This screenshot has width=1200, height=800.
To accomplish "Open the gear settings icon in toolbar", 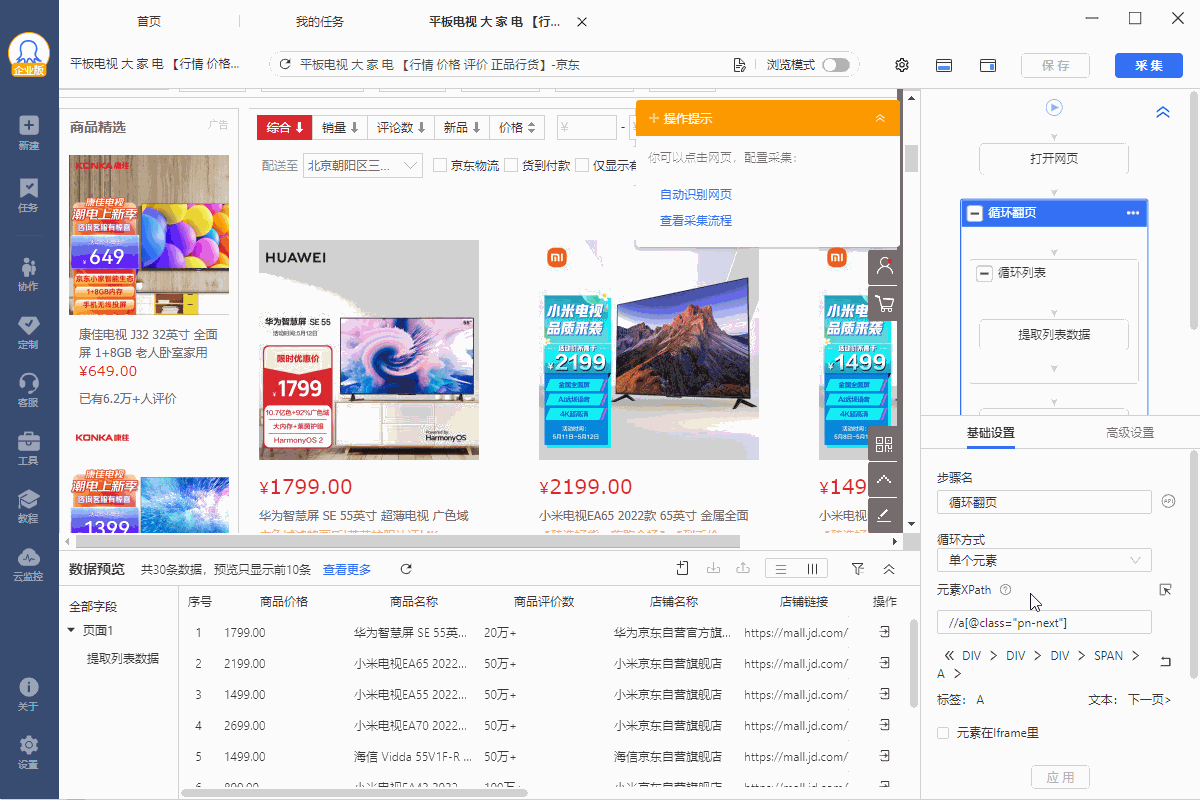I will (902, 65).
